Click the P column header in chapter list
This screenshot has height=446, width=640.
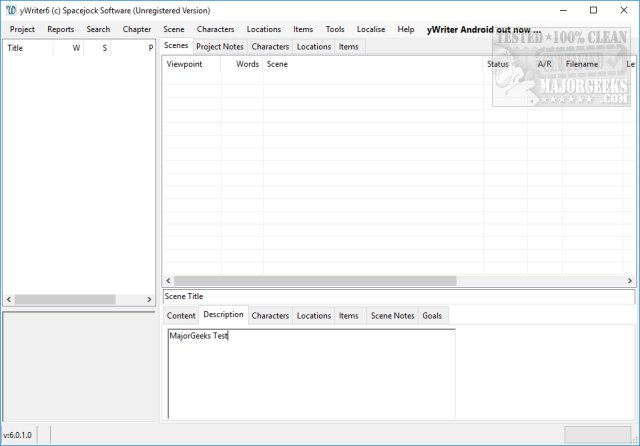133,48
